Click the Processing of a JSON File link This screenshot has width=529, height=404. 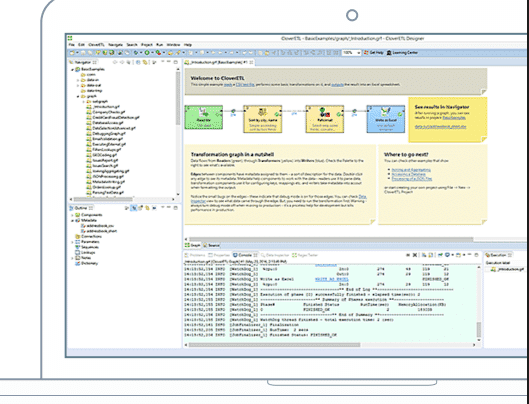(x=412, y=179)
